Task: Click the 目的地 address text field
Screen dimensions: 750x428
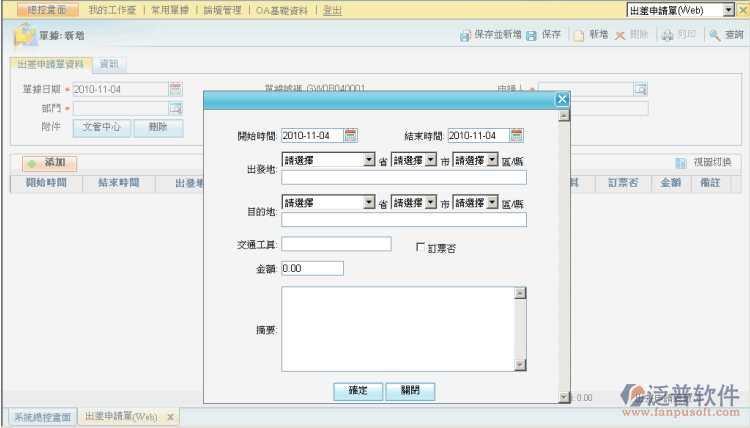Action: pos(404,219)
